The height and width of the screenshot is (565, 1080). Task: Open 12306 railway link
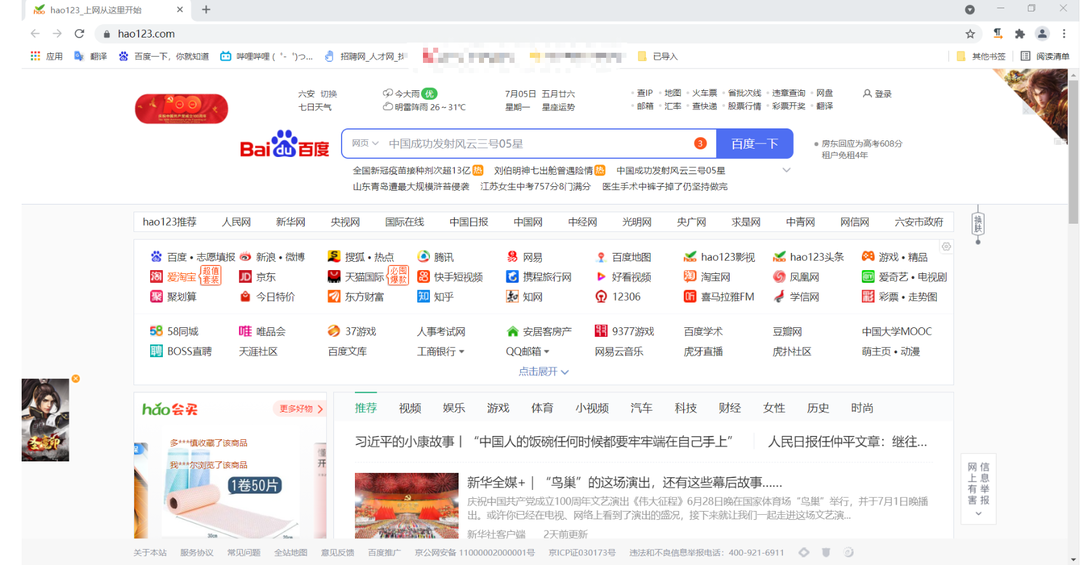click(618, 297)
